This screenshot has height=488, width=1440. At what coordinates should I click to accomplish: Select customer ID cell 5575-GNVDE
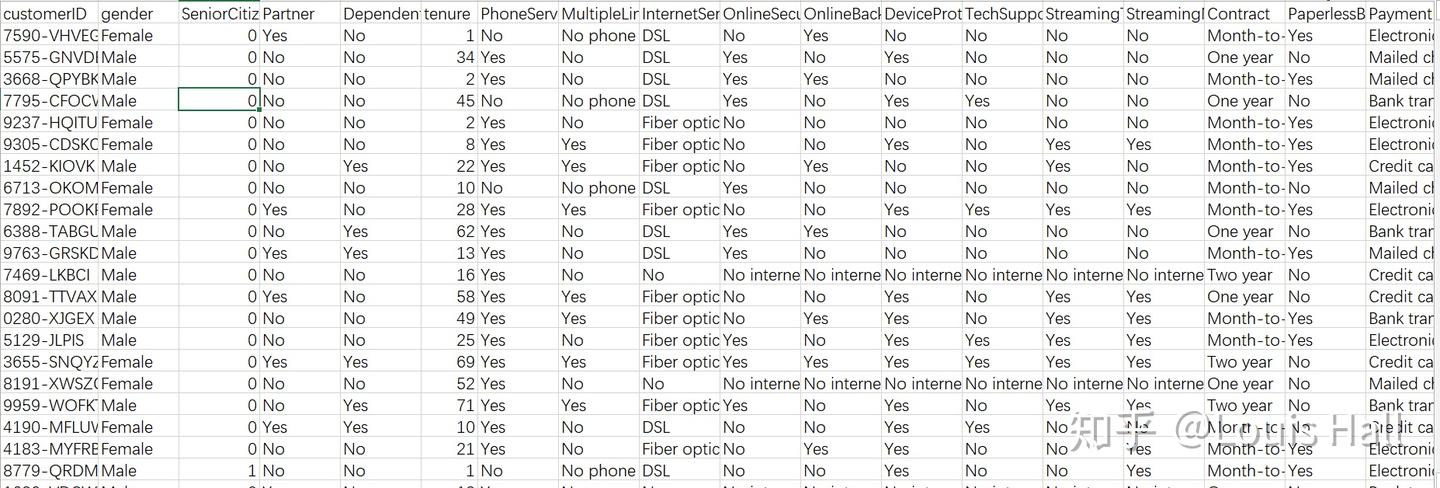pos(50,58)
